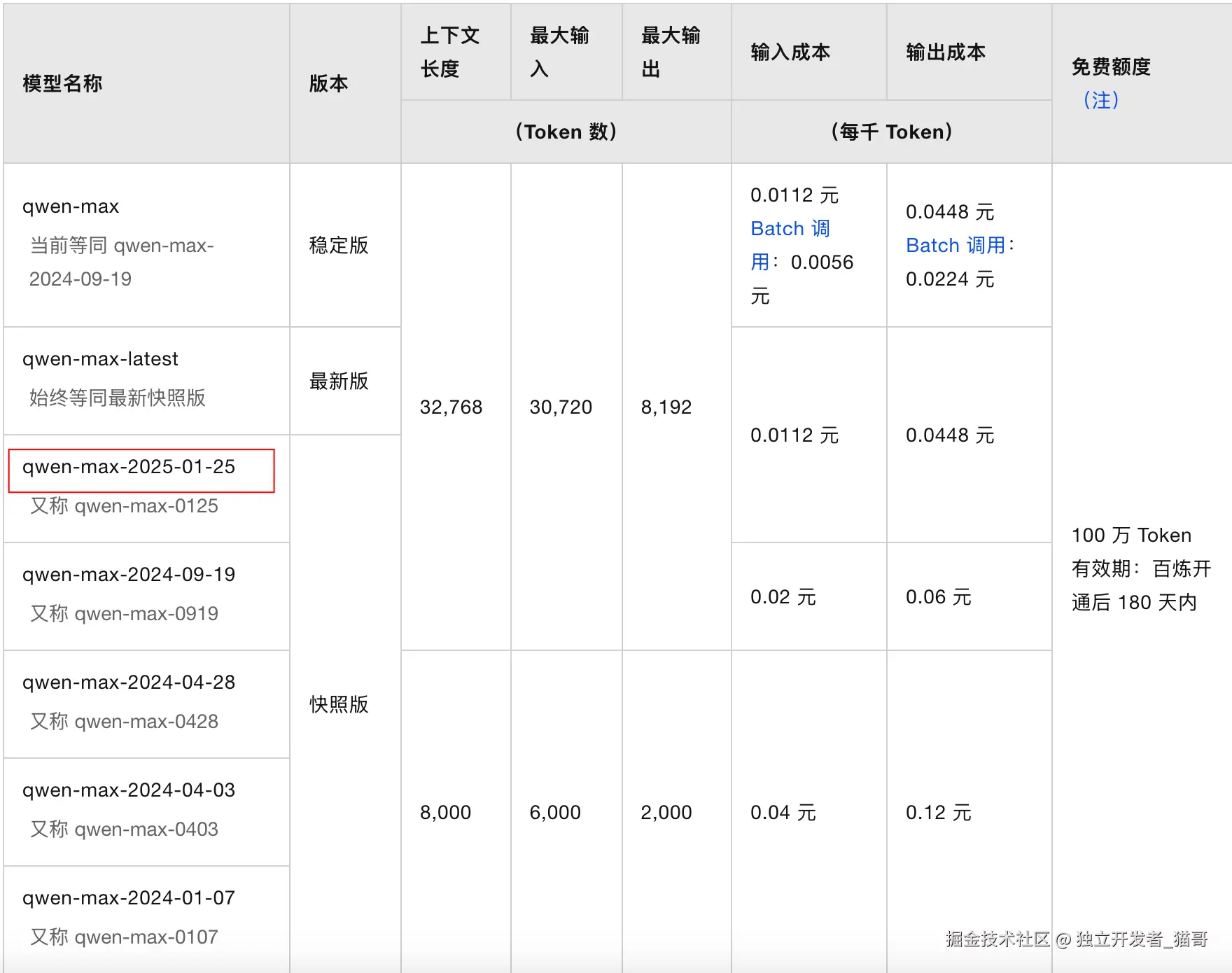Click the 又称 qwen-max-0428 alias

coord(124,722)
